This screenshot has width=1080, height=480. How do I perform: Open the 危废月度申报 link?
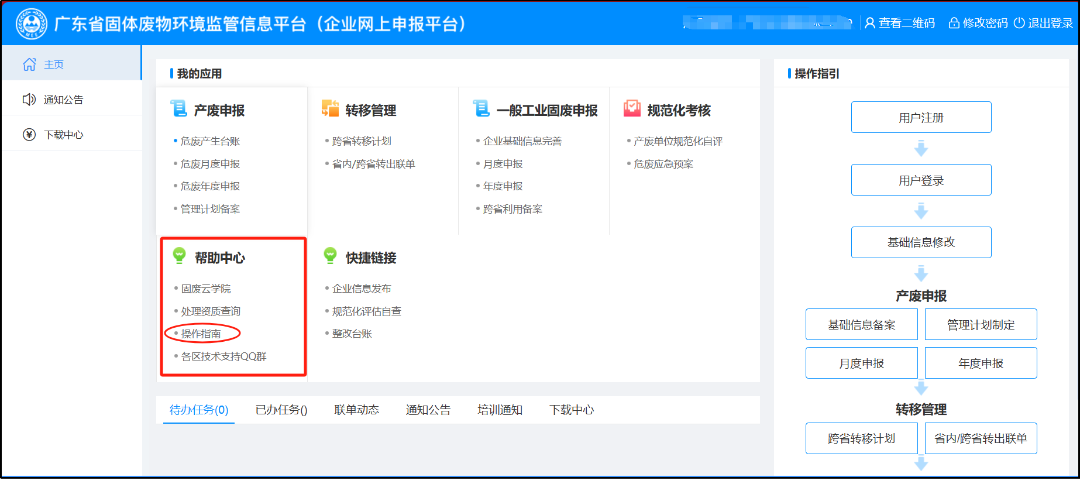point(210,164)
